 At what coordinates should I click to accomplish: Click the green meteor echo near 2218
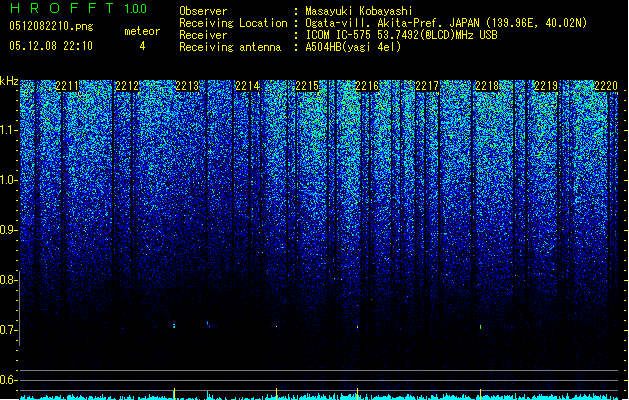[x=481, y=327]
